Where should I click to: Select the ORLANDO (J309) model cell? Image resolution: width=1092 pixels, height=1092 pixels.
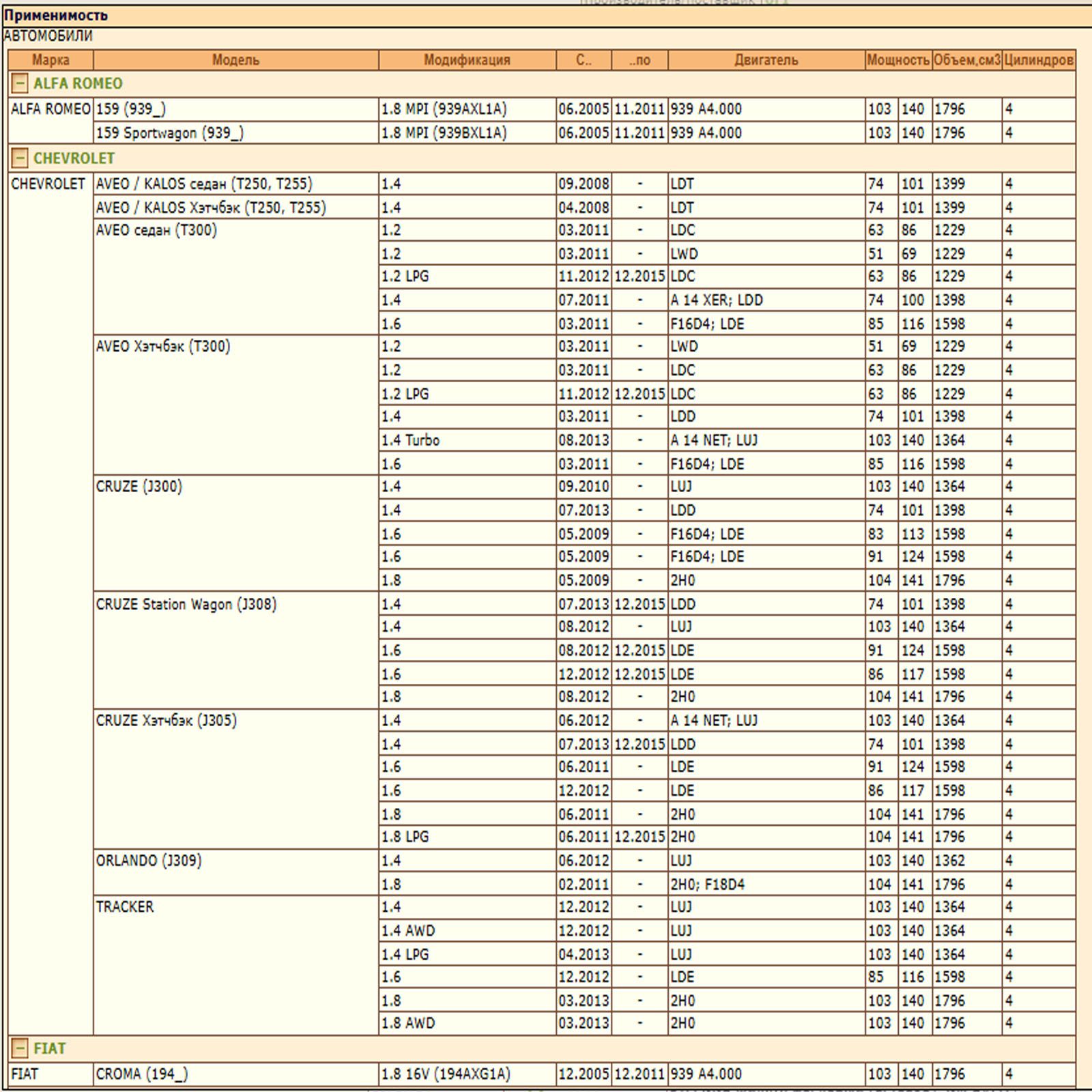tap(149, 861)
